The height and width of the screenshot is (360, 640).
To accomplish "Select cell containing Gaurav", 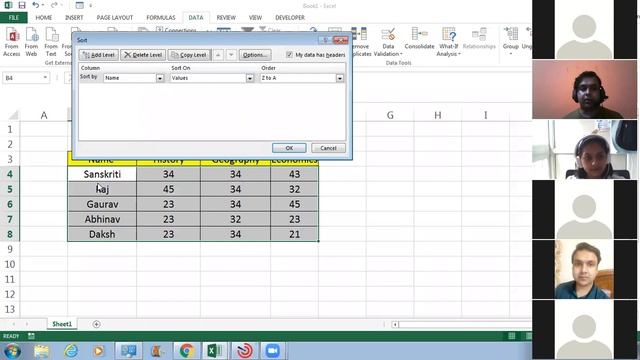I will tap(102, 204).
